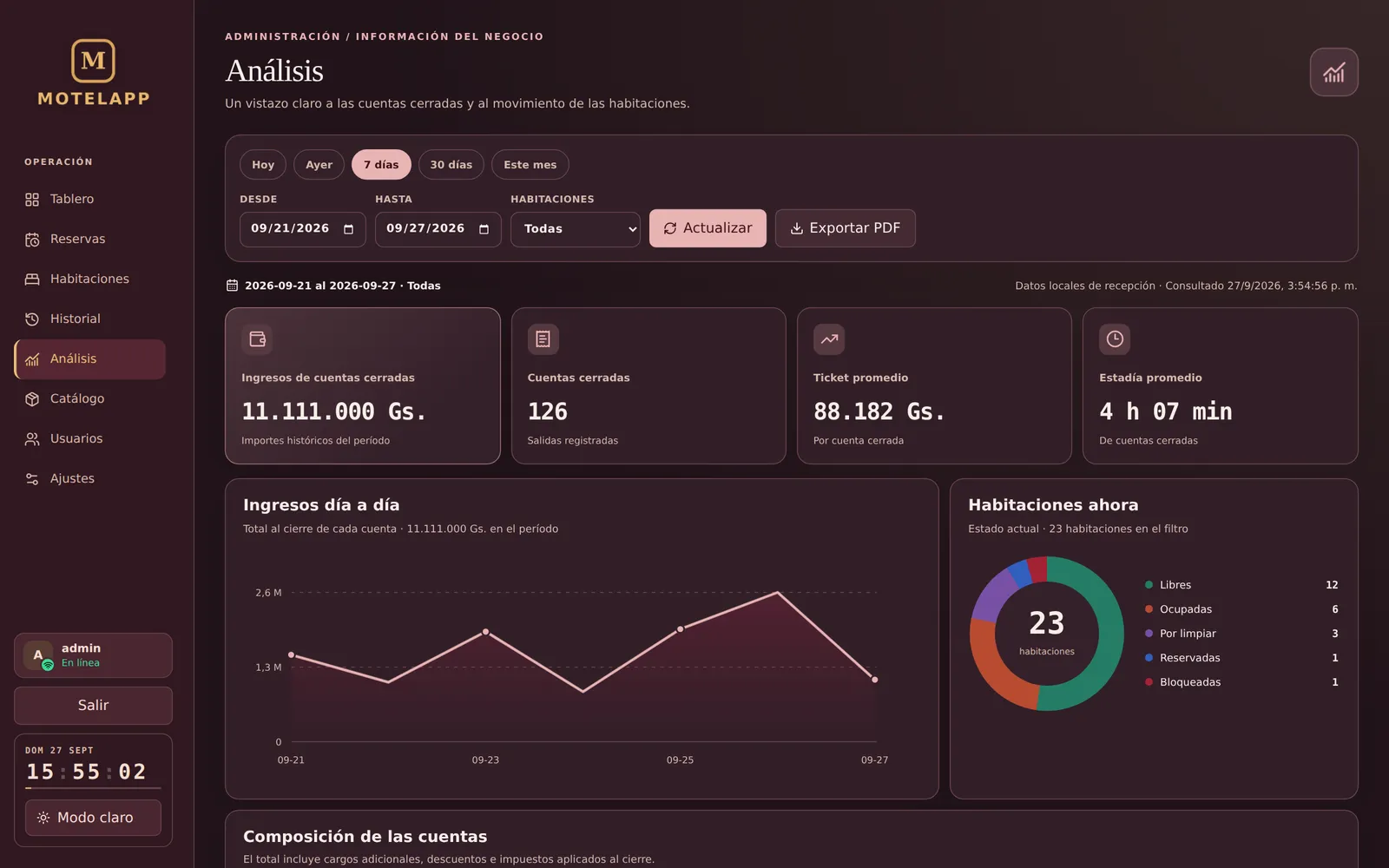Screen dimensions: 1389x868
Task: Click the Análisis chart icon in sidebar
Action: pos(32,359)
